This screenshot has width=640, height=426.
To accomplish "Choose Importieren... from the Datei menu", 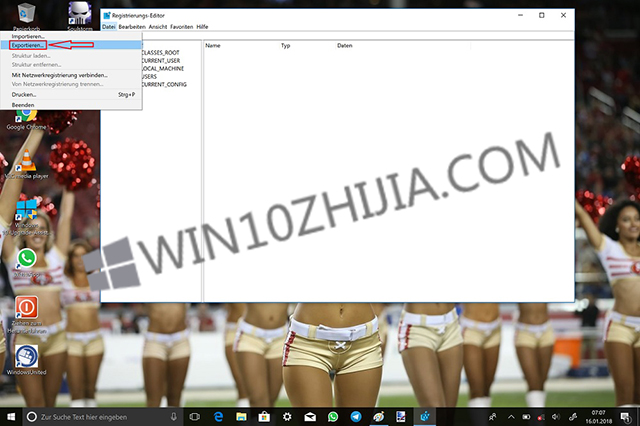I will click(x=71, y=36).
